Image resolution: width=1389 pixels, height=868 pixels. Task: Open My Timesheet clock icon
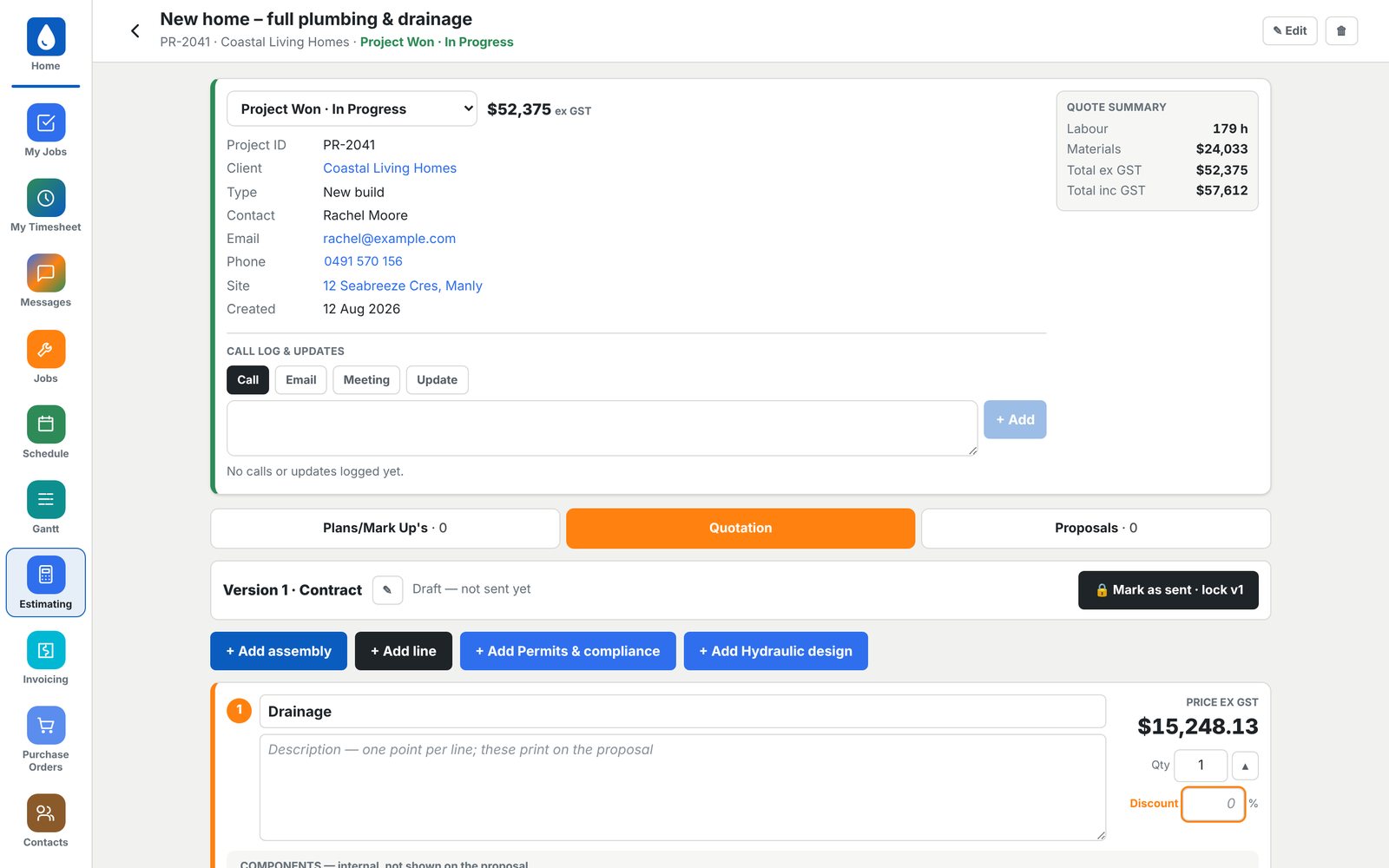coord(46,198)
